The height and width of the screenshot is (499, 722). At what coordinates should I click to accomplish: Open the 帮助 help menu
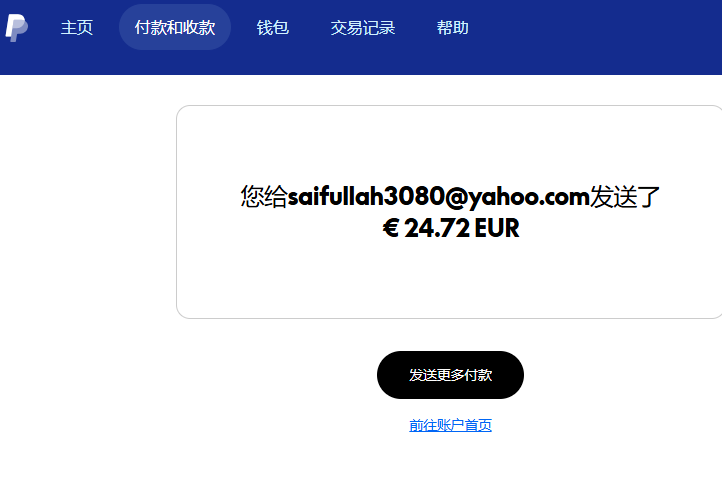pos(453,28)
